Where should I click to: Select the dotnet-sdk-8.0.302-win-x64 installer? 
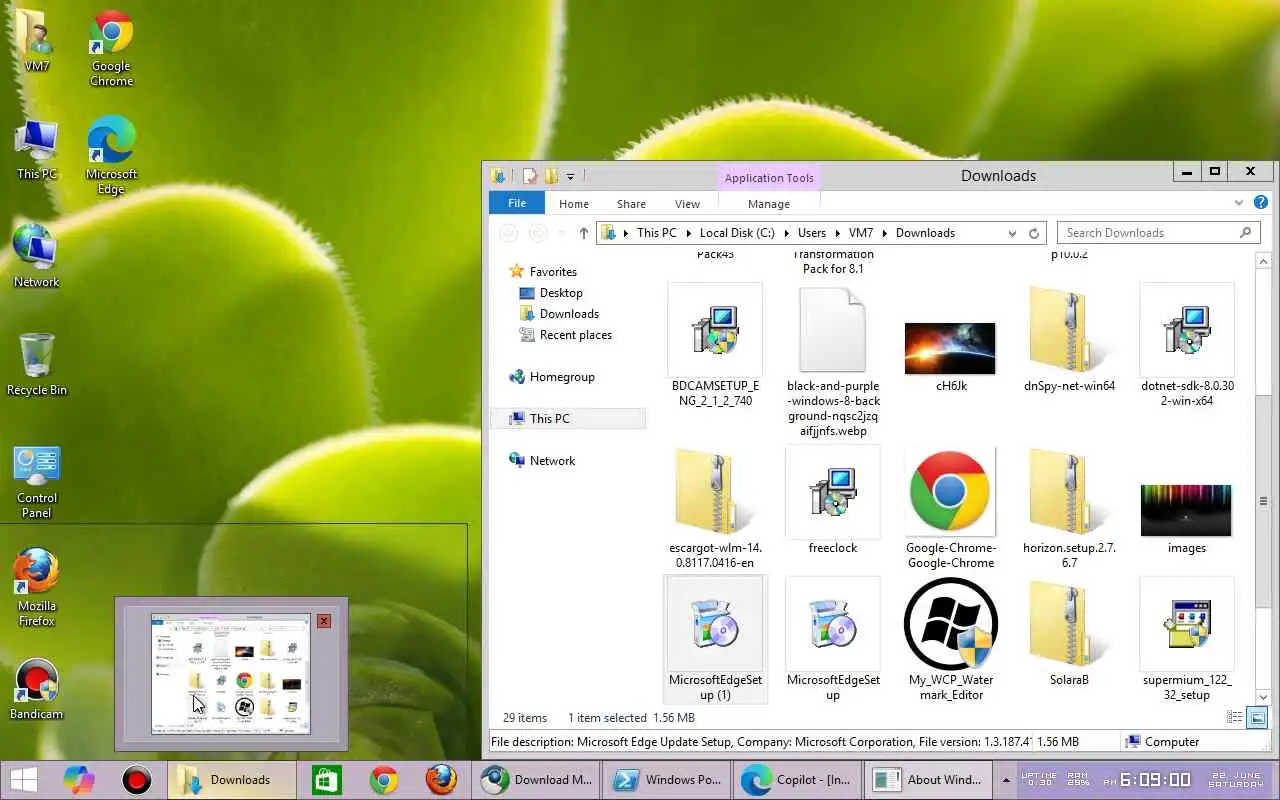[x=1187, y=345]
